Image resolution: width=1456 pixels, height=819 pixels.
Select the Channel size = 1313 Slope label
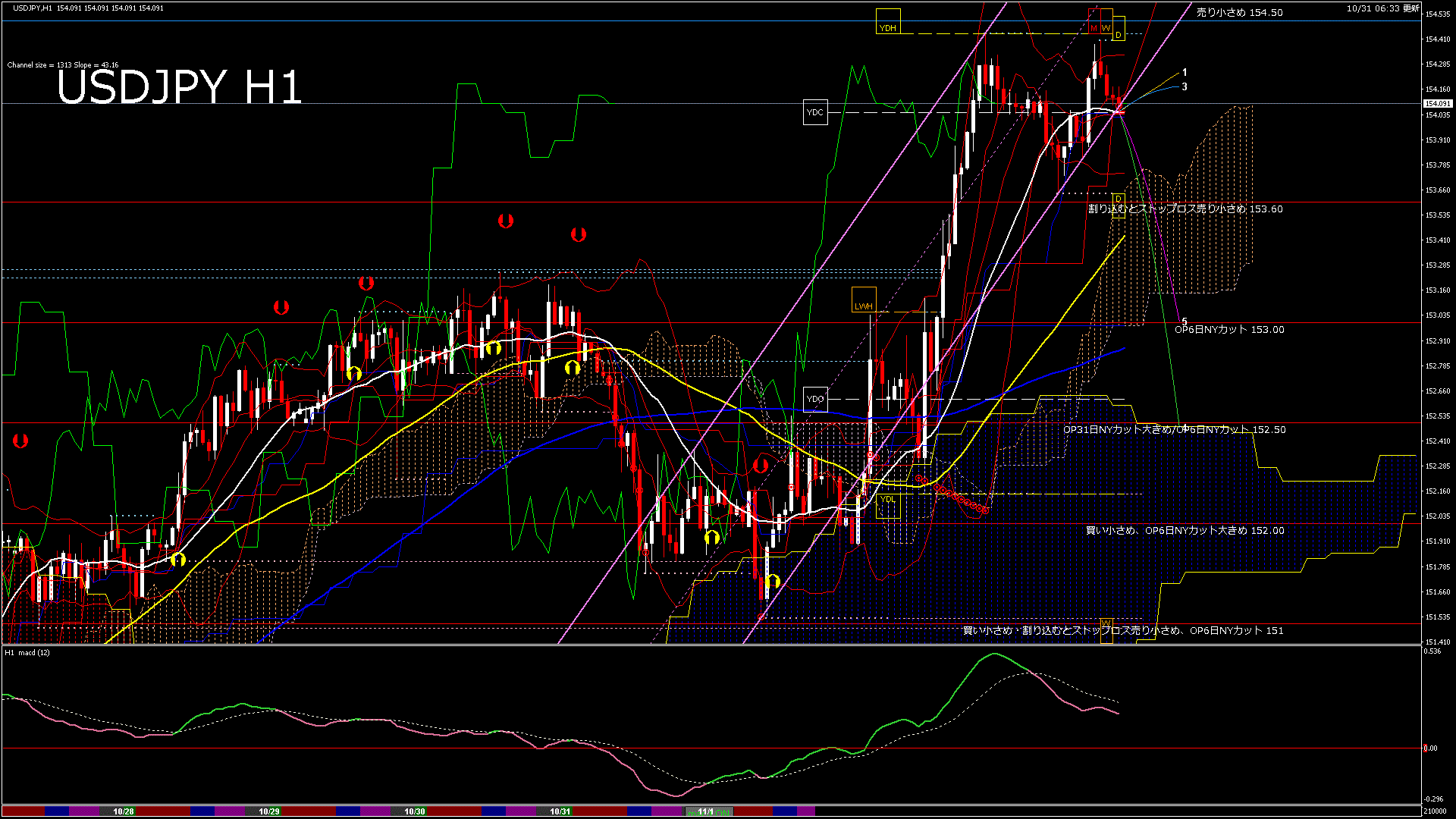click(x=64, y=64)
